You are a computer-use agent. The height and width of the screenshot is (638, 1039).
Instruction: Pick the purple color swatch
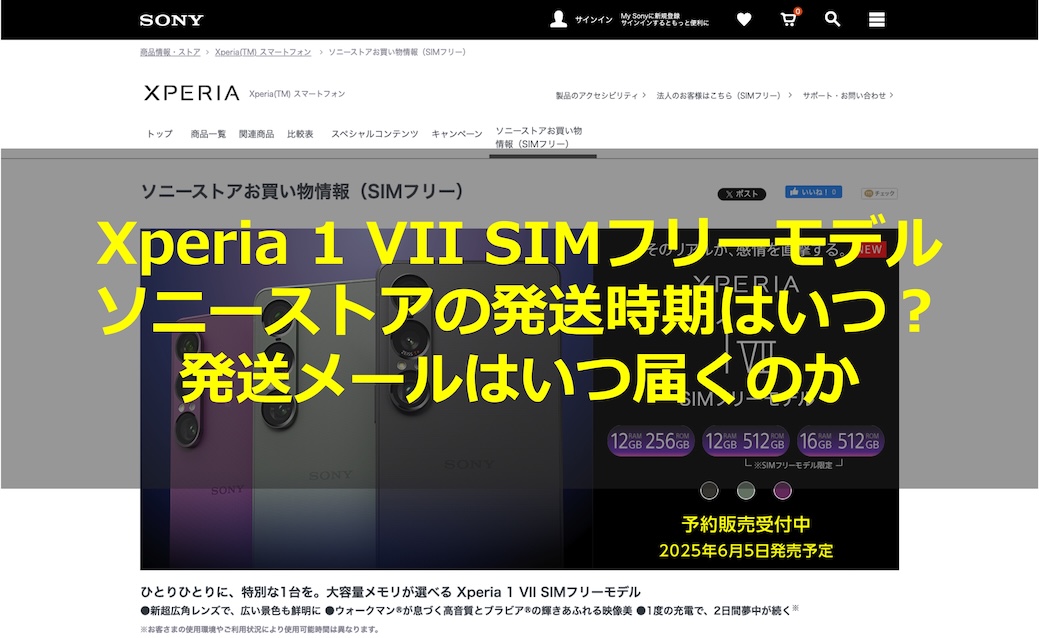pyautogui.click(x=783, y=491)
